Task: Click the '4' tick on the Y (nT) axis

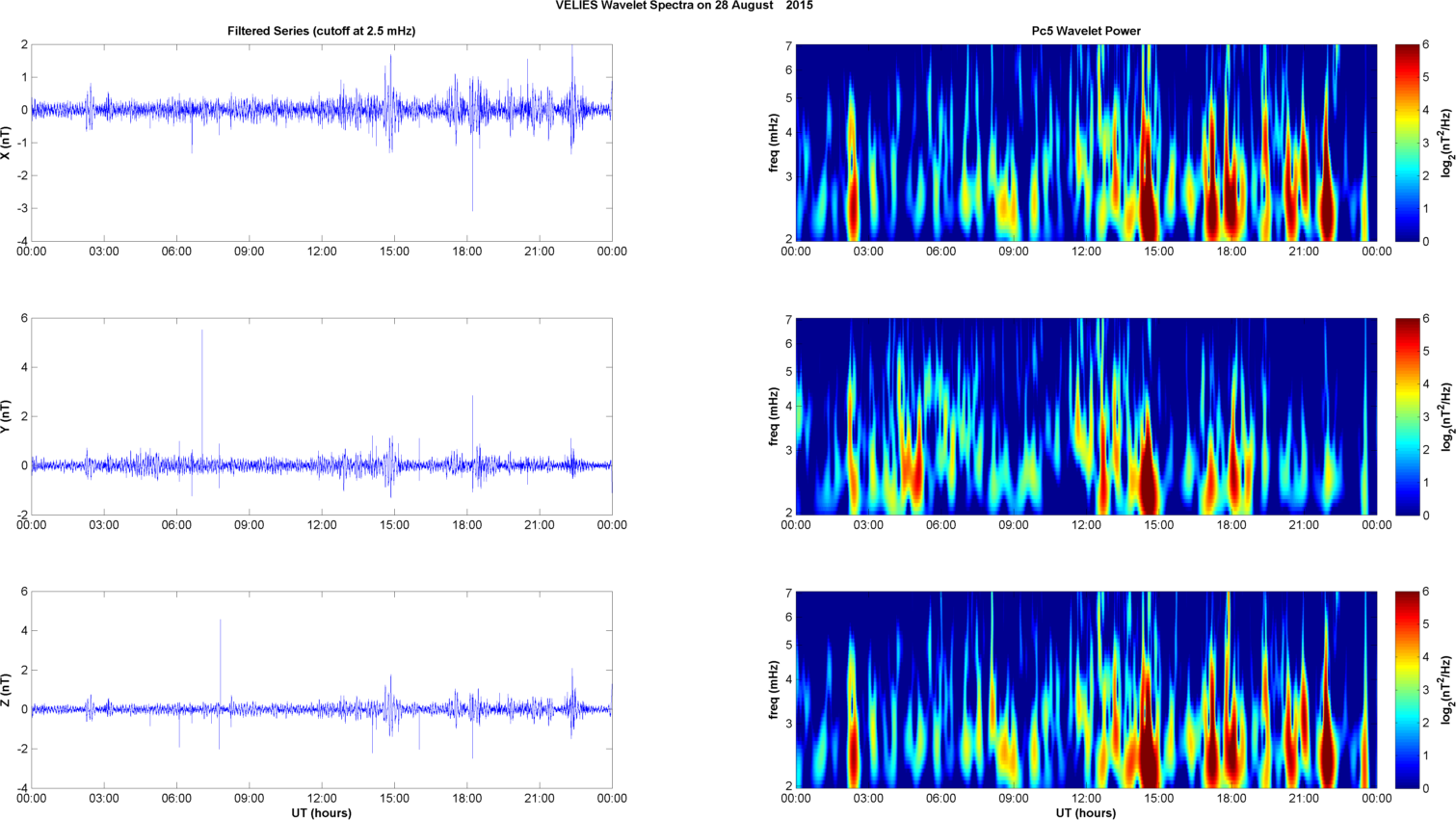Action: point(23,367)
